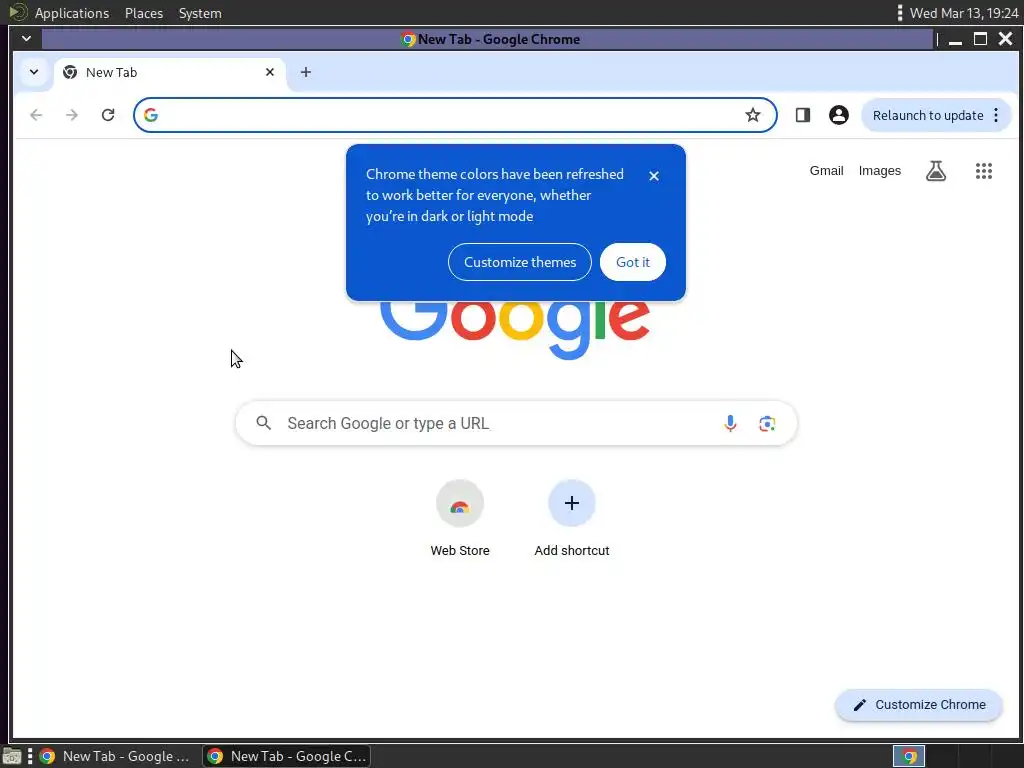The width and height of the screenshot is (1024, 768).
Task: Search by image with Lens icon
Action: click(767, 423)
